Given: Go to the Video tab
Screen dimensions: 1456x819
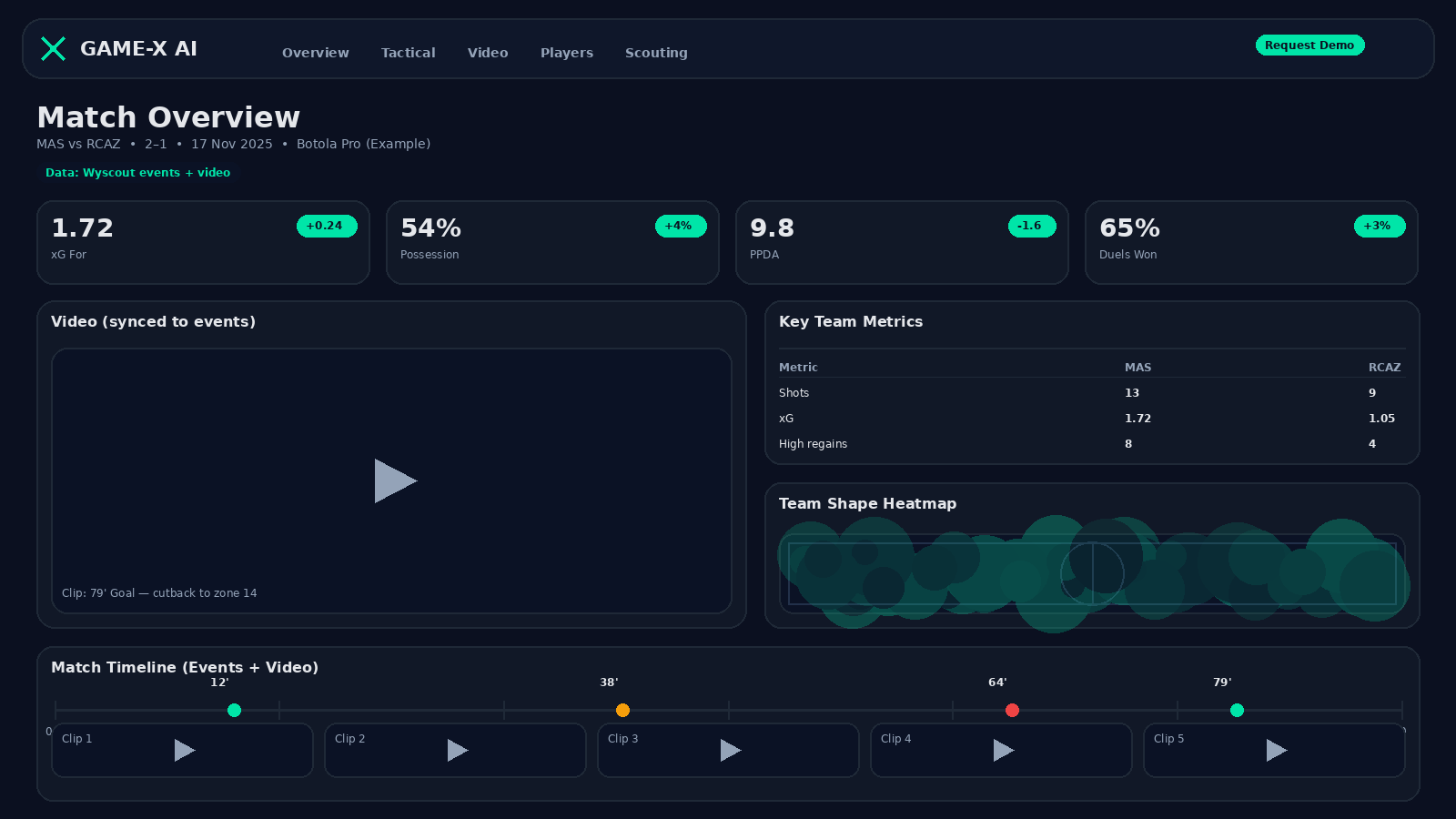Looking at the screenshot, I should click(x=488, y=53).
